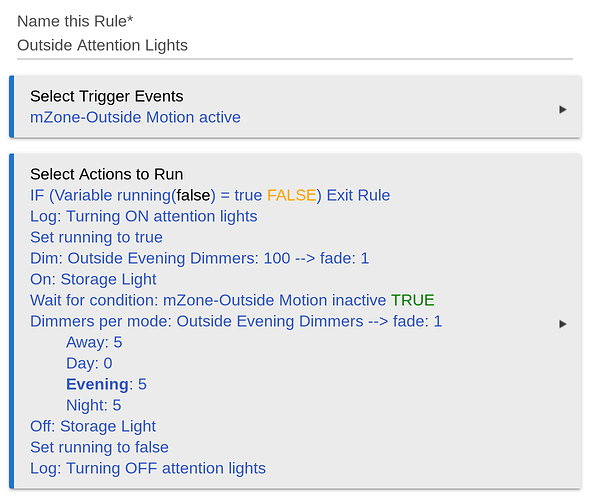Select the Set running to false action
This screenshot has width=592, height=500.
coord(99,448)
